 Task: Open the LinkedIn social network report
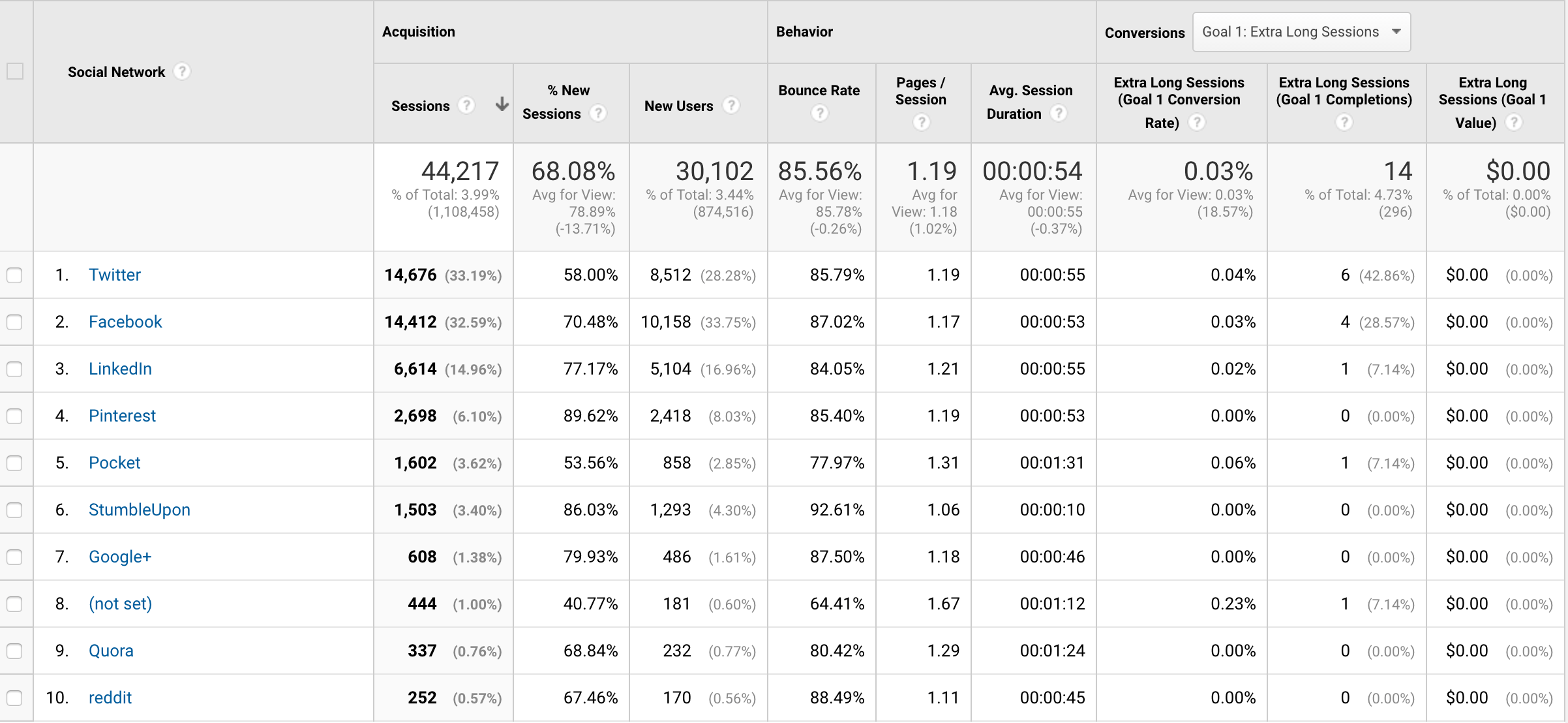click(x=120, y=369)
